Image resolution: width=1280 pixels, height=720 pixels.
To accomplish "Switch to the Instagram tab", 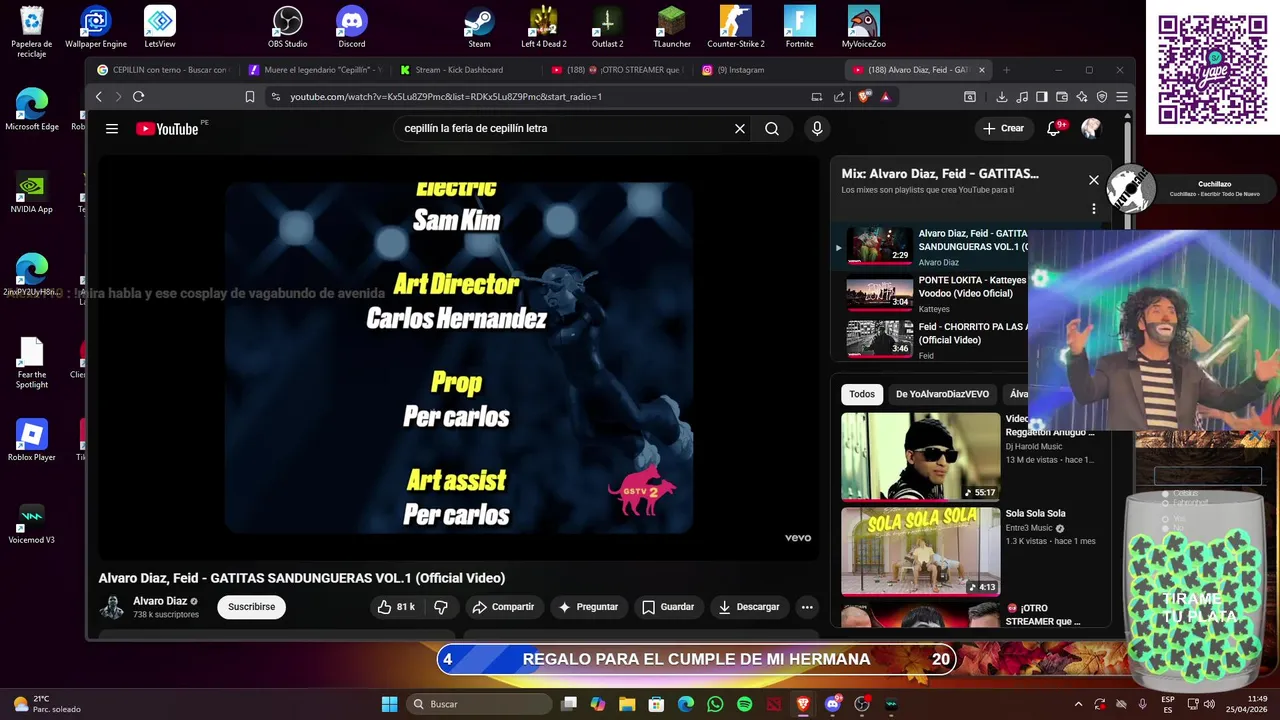I will (768, 70).
